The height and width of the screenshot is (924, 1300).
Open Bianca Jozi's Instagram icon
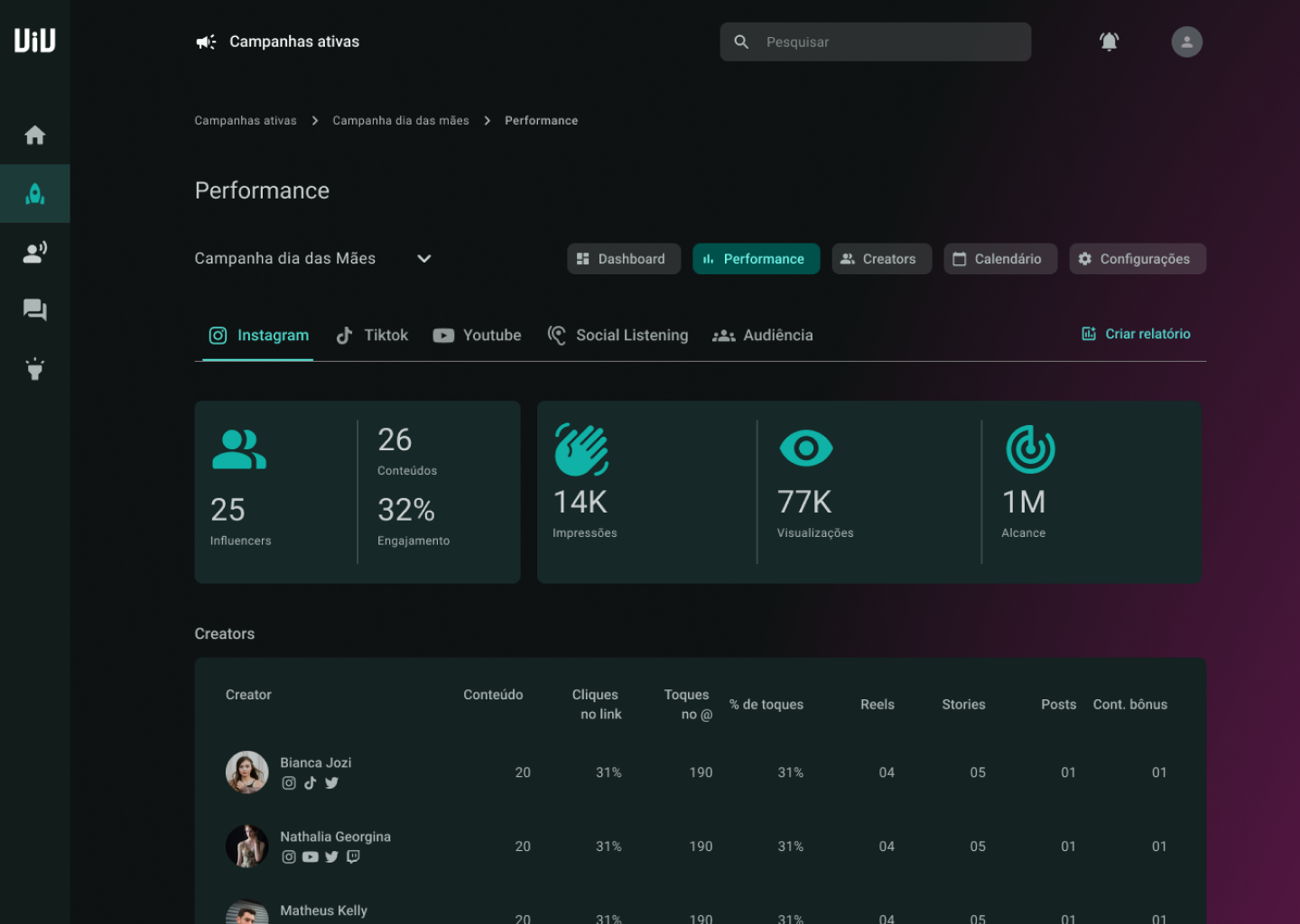pyautogui.click(x=289, y=783)
